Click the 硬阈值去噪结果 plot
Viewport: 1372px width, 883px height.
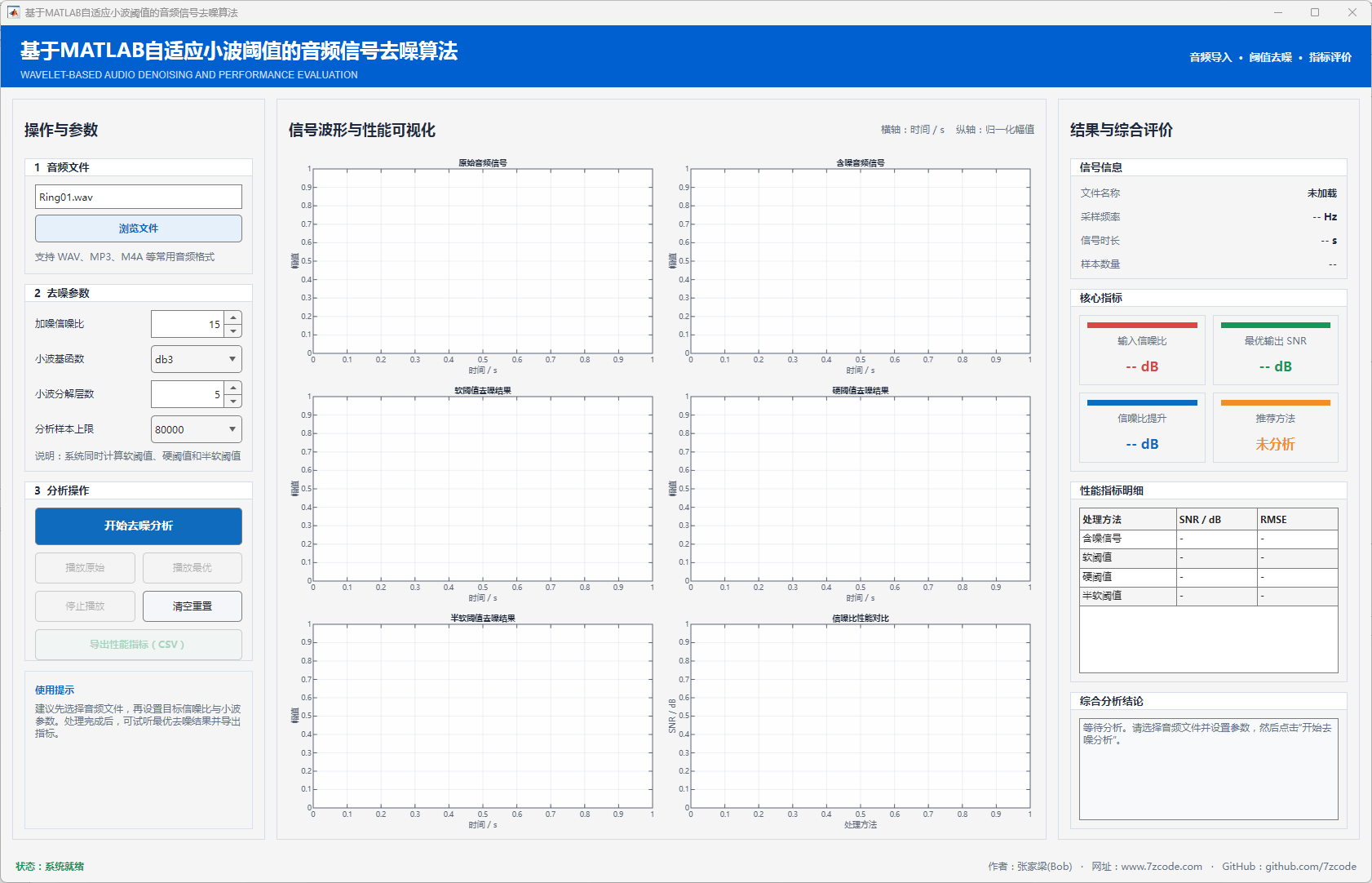pyautogui.click(x=861, y=489)
